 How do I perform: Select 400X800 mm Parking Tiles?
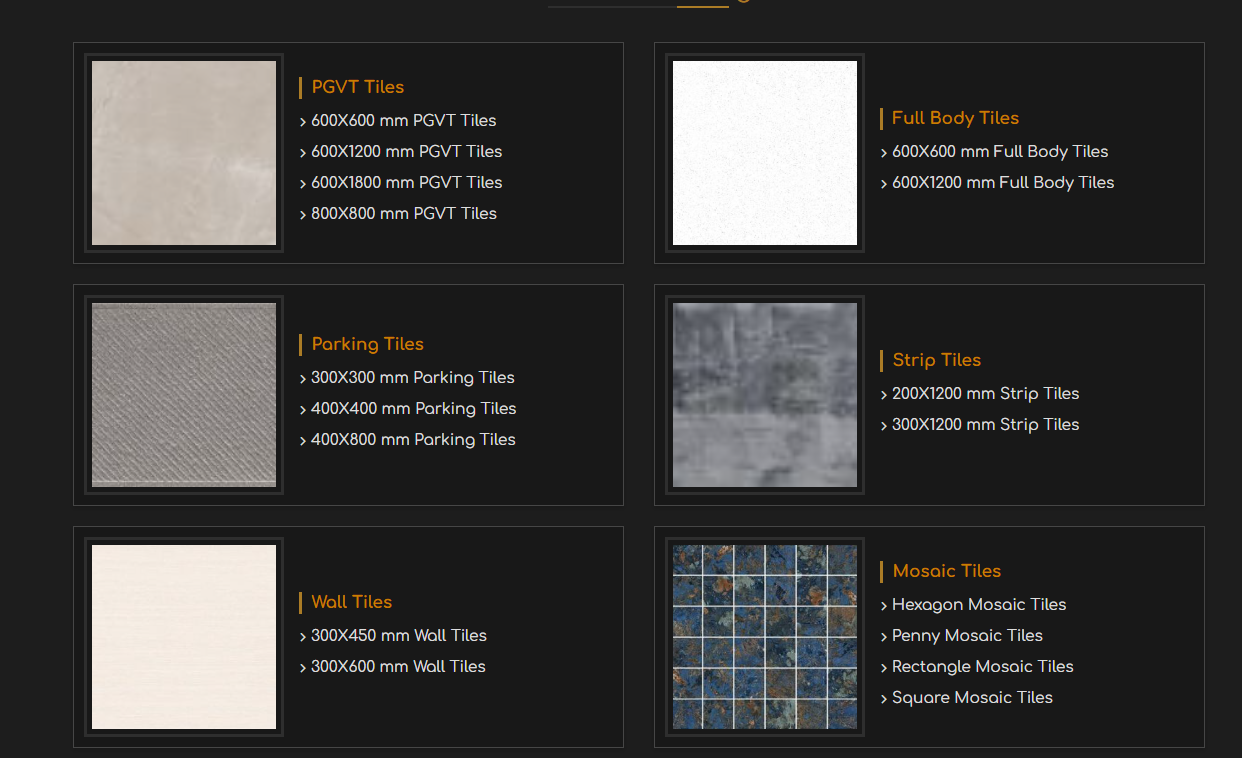[413, 440]
